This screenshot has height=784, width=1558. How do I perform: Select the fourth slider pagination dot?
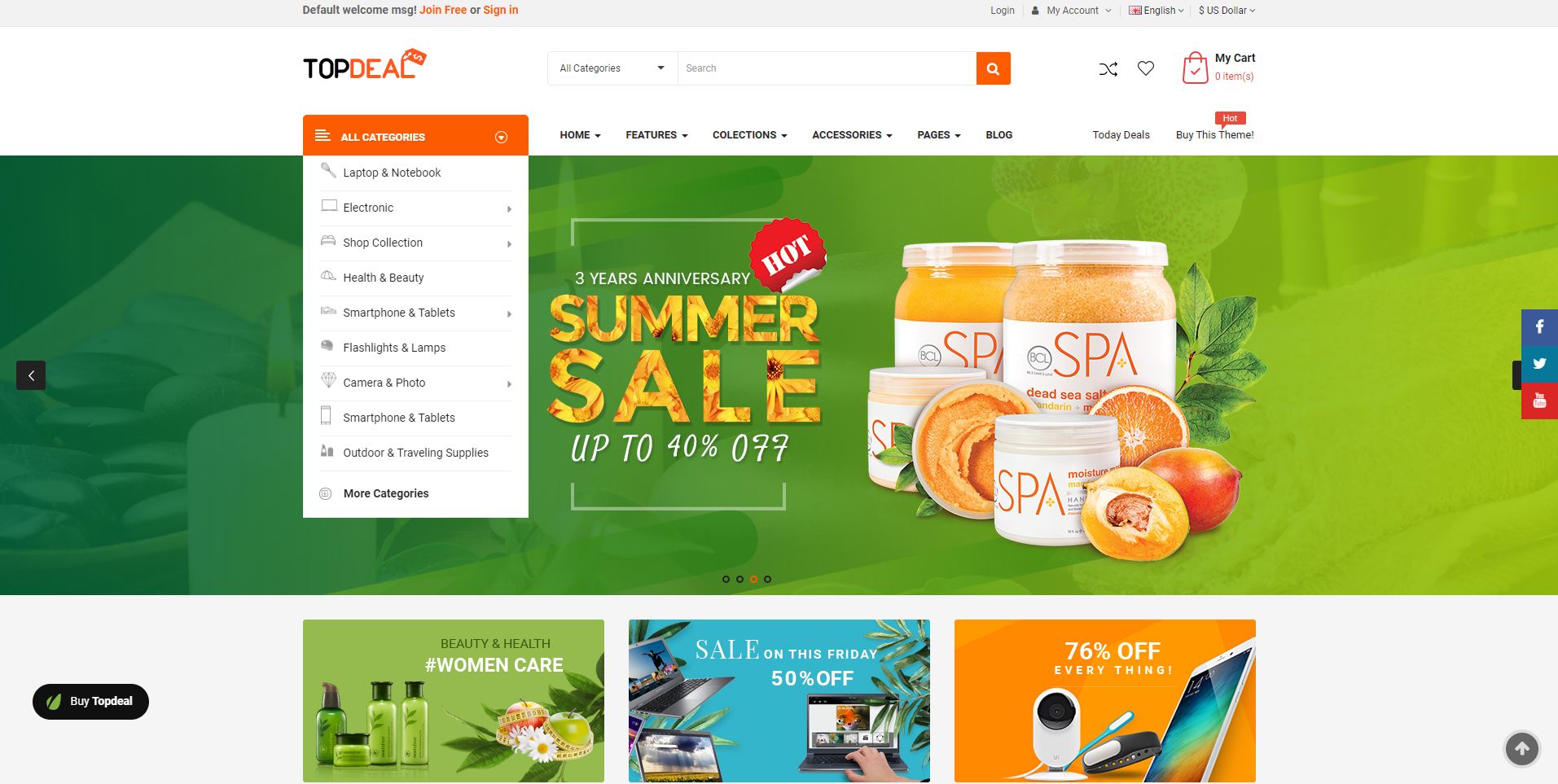point(767,580)
